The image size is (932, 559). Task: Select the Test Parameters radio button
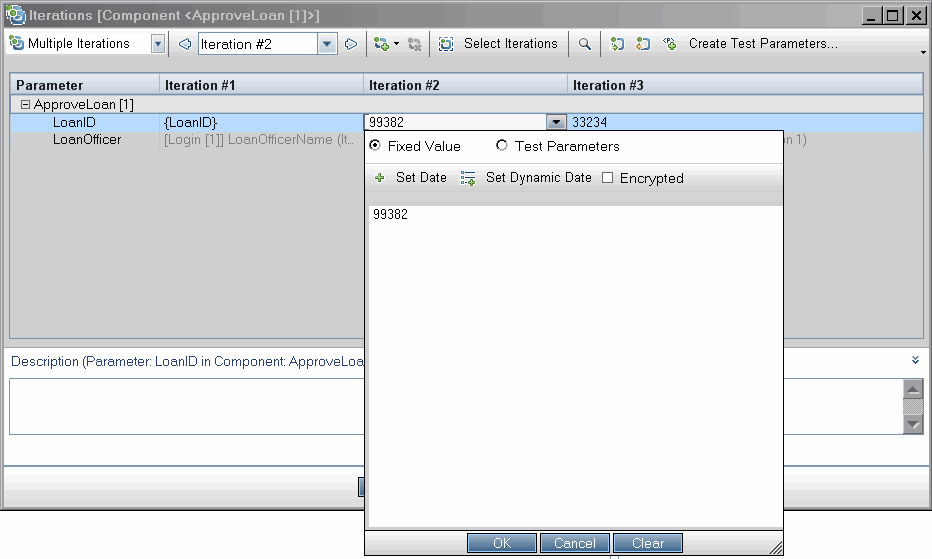pos(502,146)
